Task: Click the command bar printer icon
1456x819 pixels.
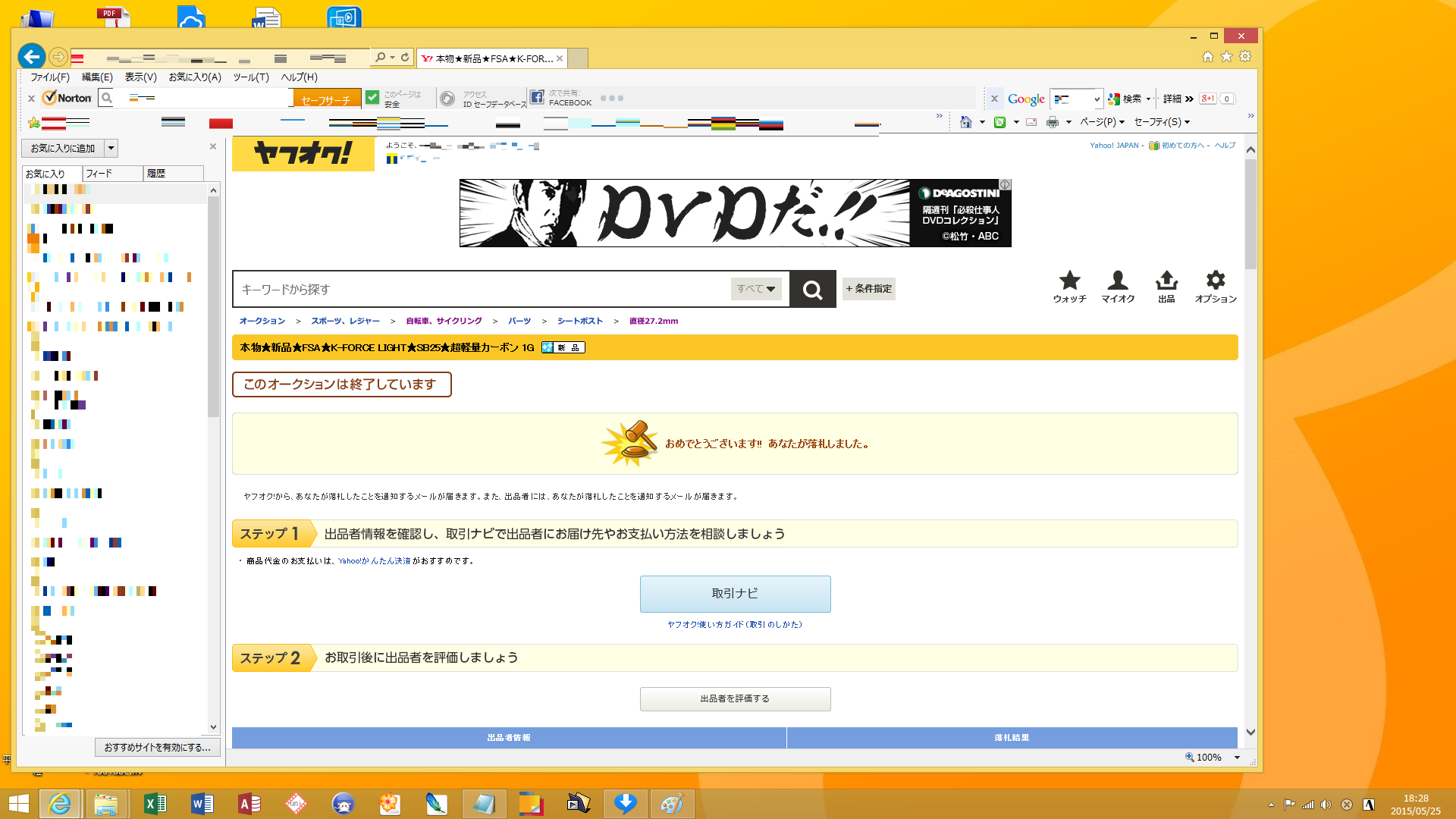Action: (x=1052, y=122)
